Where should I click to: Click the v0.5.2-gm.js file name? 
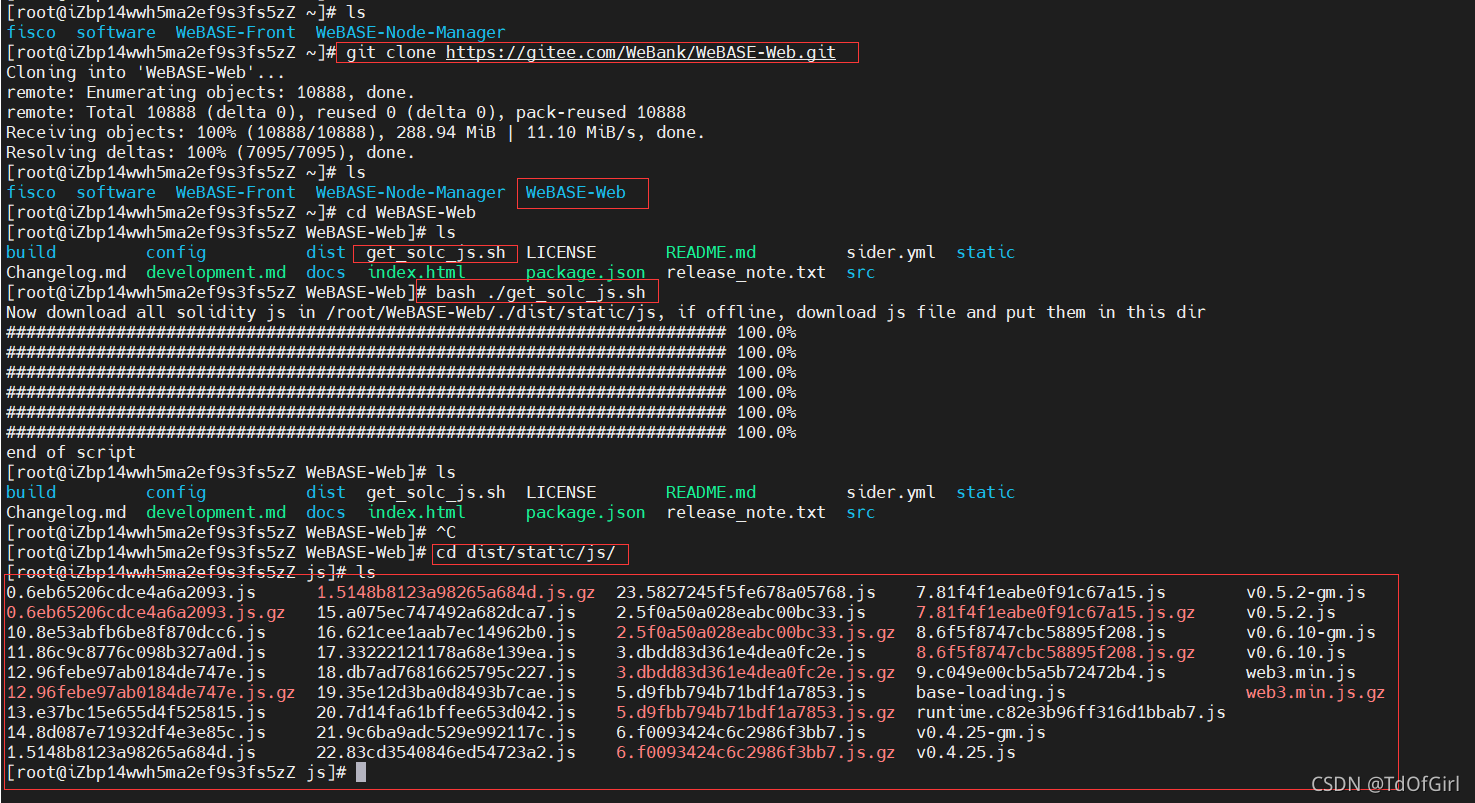tap(1306, 592)
